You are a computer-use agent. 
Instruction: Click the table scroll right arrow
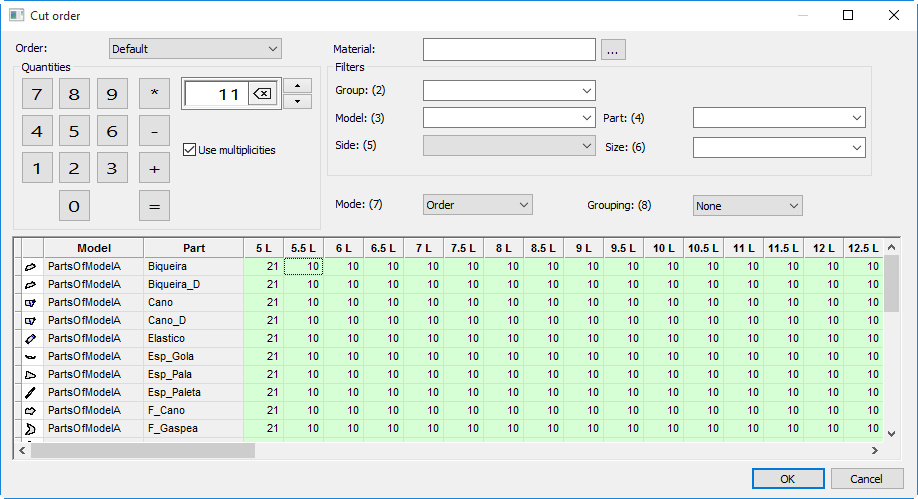(x=875, y=450)
